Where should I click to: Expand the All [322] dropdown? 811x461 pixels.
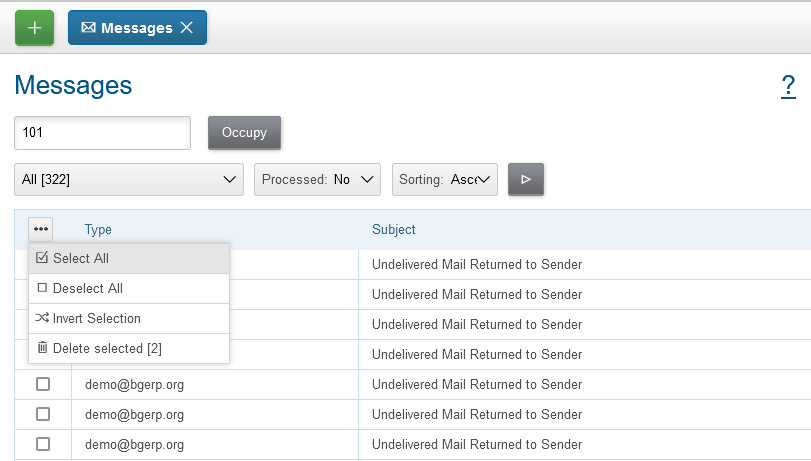click(129, 179)
